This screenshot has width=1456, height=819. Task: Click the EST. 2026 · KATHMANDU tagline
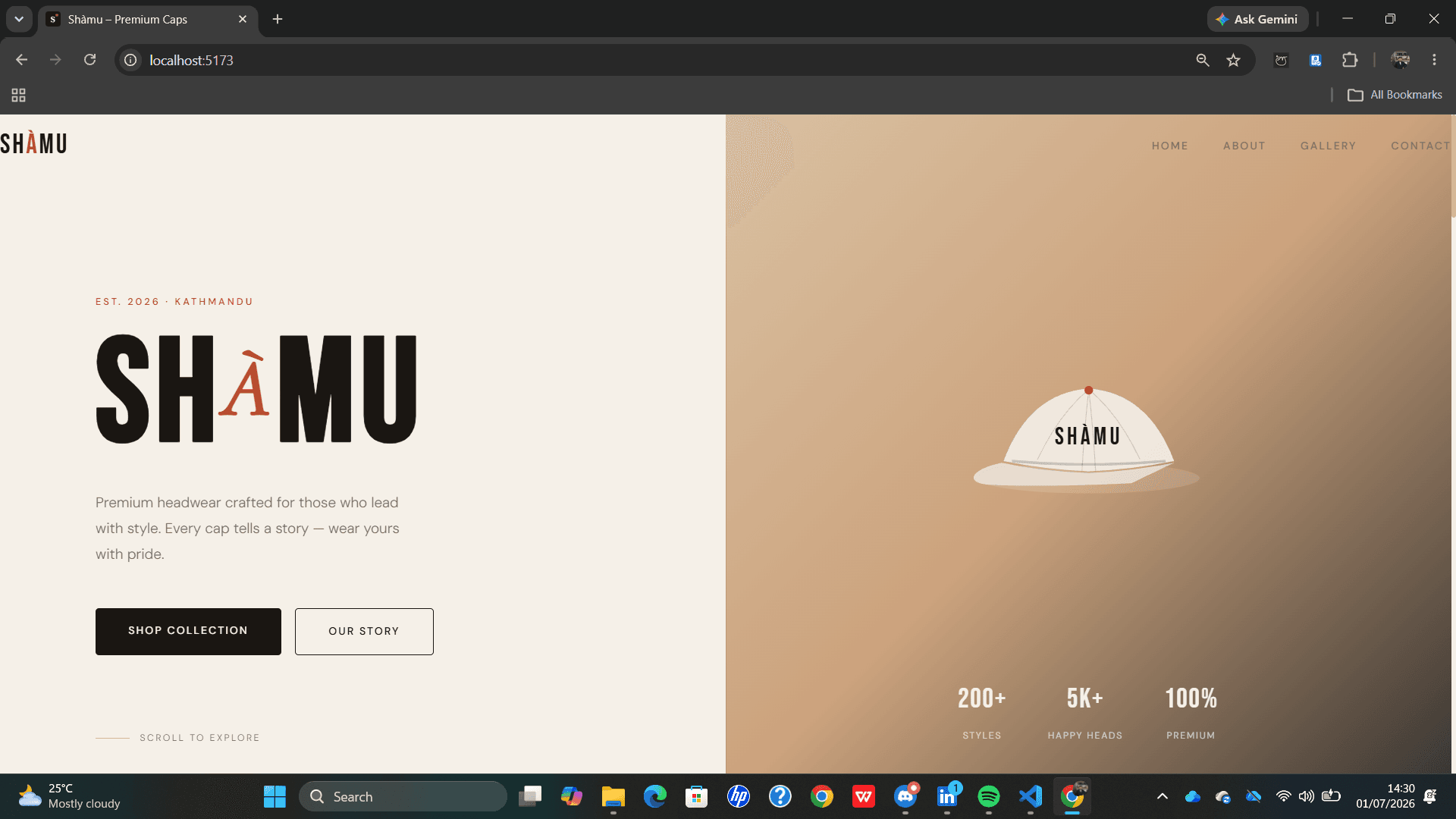tap(174, 301)
